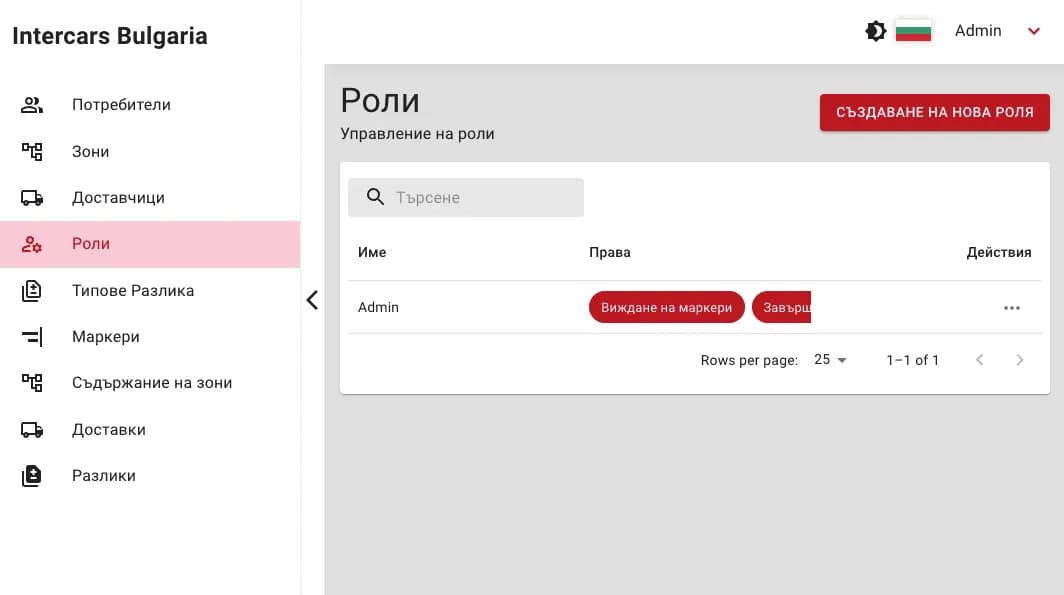Click the Виждане на маркери chip
The width and height of the screenshot is (1064, 595).
pos(666,307)
